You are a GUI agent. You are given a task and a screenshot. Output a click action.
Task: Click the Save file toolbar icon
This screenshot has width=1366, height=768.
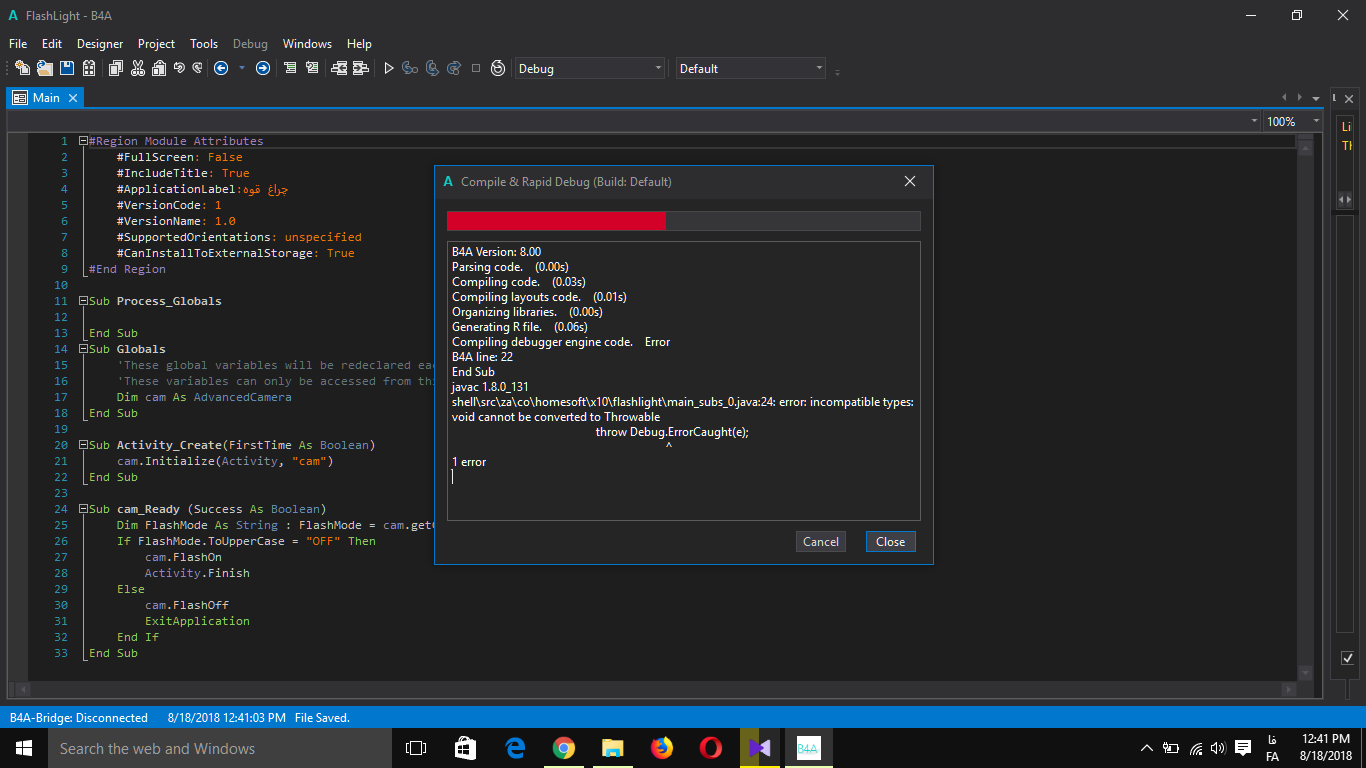pyautogui.click(x=67, y=68)
